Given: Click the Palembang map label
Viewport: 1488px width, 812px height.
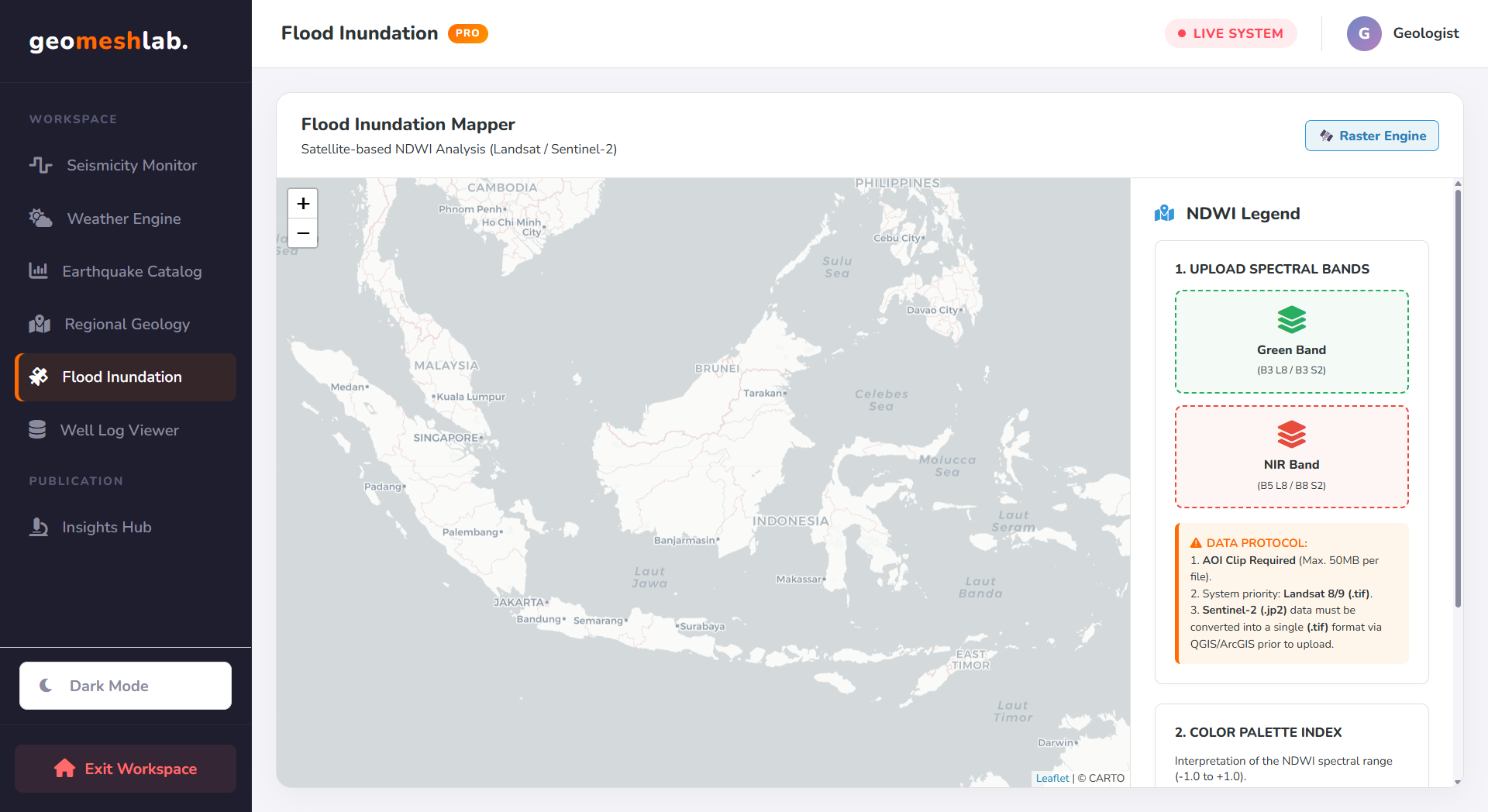Looking at the screenshot, I should click(470, 532).
